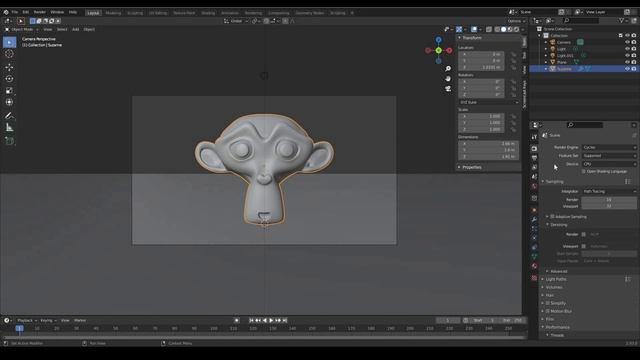Enable Viewport denoising checkbox
The image size is (640, 360).
(x=584, y=246)
